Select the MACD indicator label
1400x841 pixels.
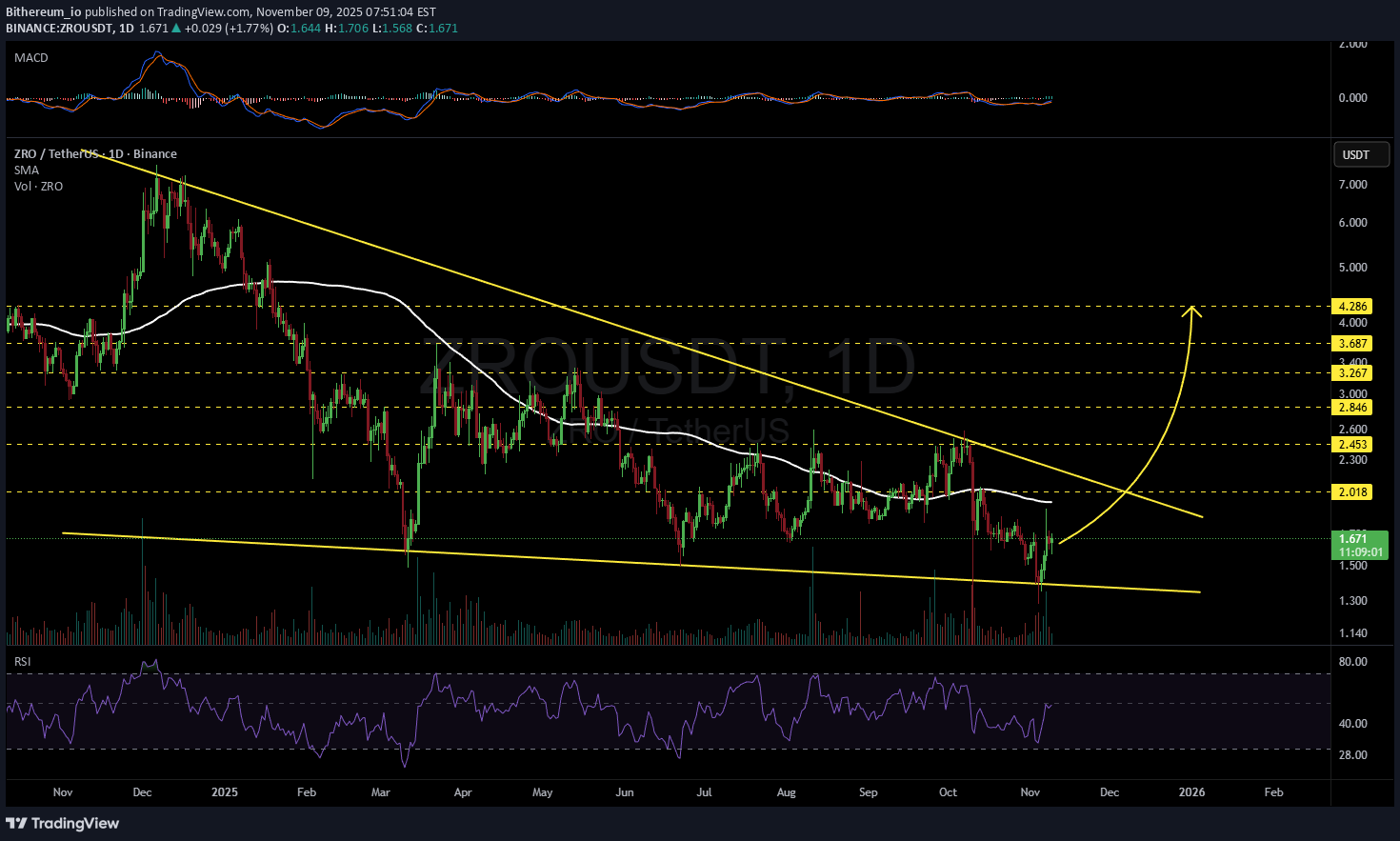31,58
